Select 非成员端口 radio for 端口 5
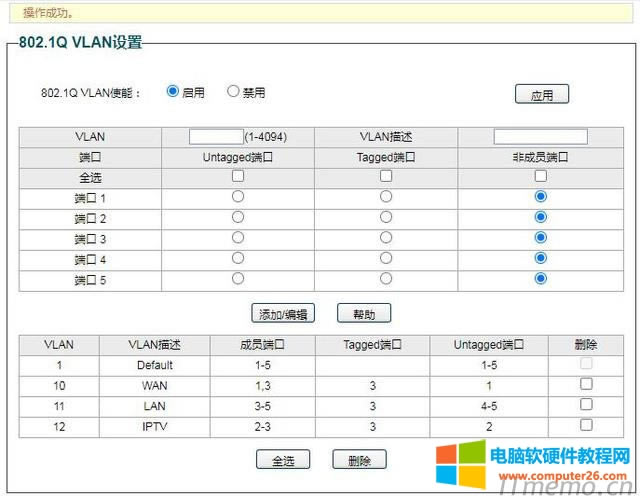The width and height of the screenshot is (640, 496). coord(541,278)
